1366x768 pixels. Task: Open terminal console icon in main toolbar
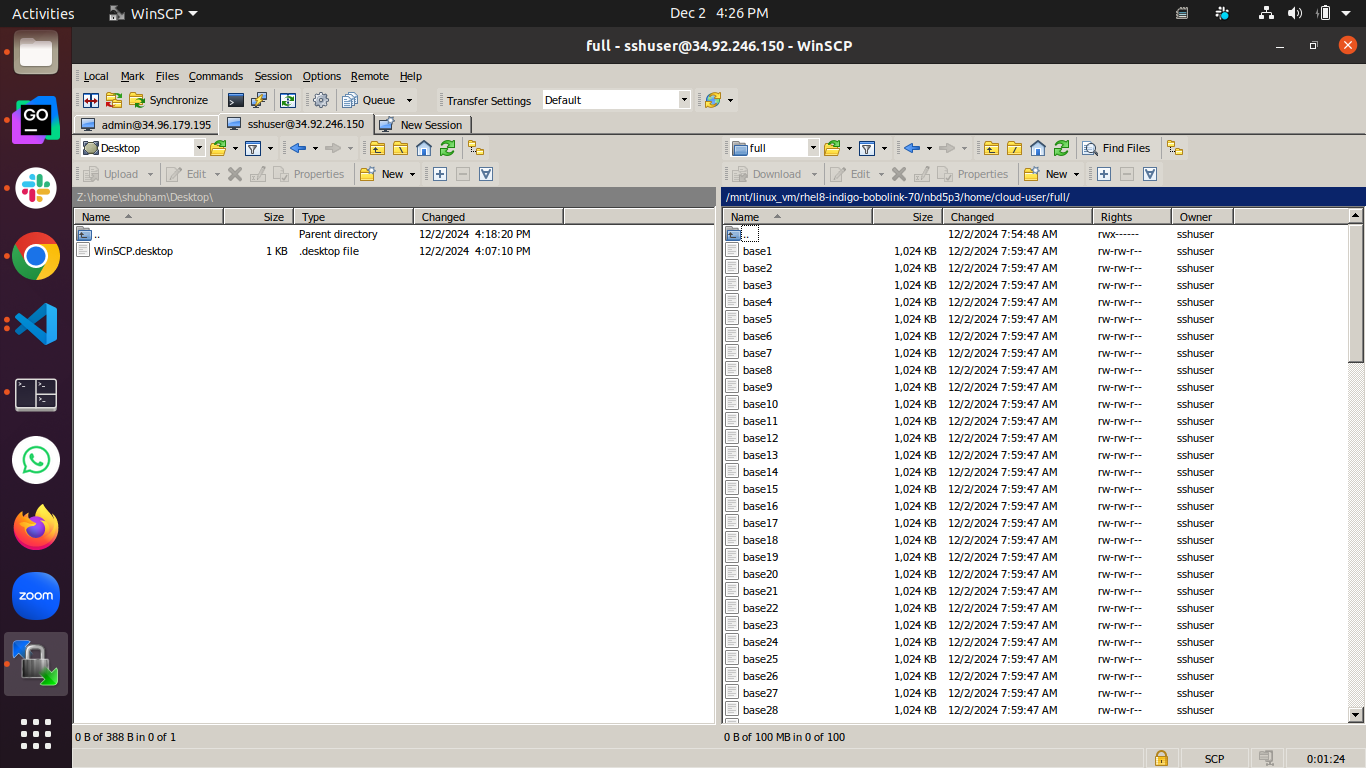tap(236, 100)
